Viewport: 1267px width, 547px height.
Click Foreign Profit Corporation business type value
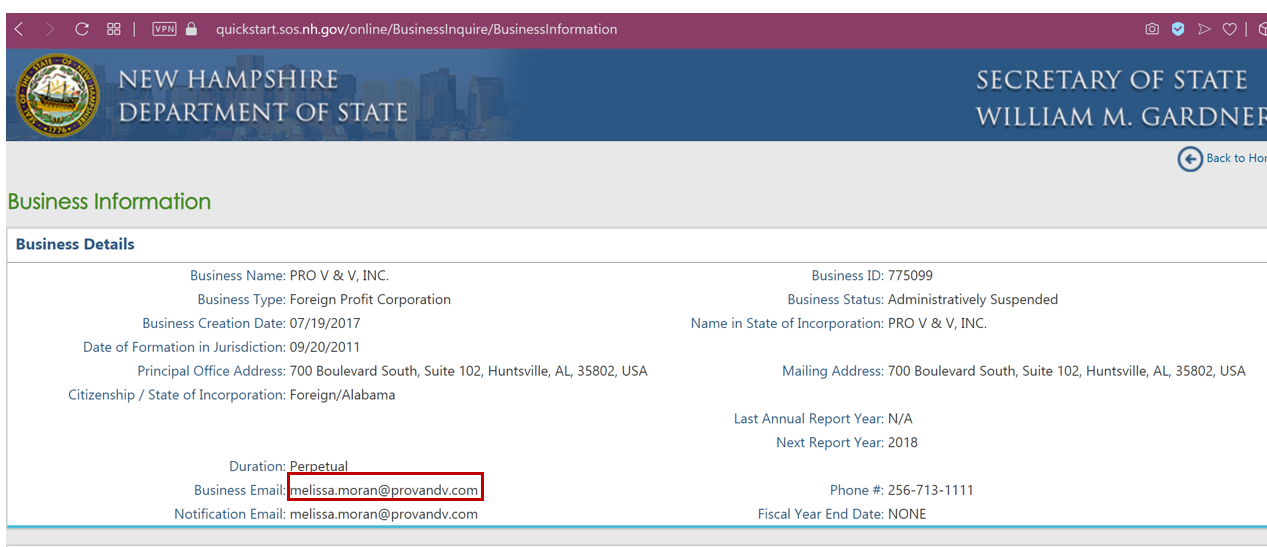point(370,300)
